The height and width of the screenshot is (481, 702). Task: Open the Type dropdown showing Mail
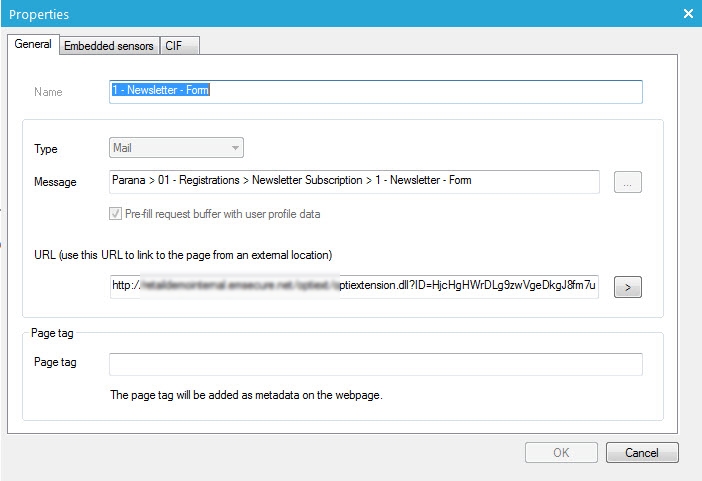pos(176,148)
